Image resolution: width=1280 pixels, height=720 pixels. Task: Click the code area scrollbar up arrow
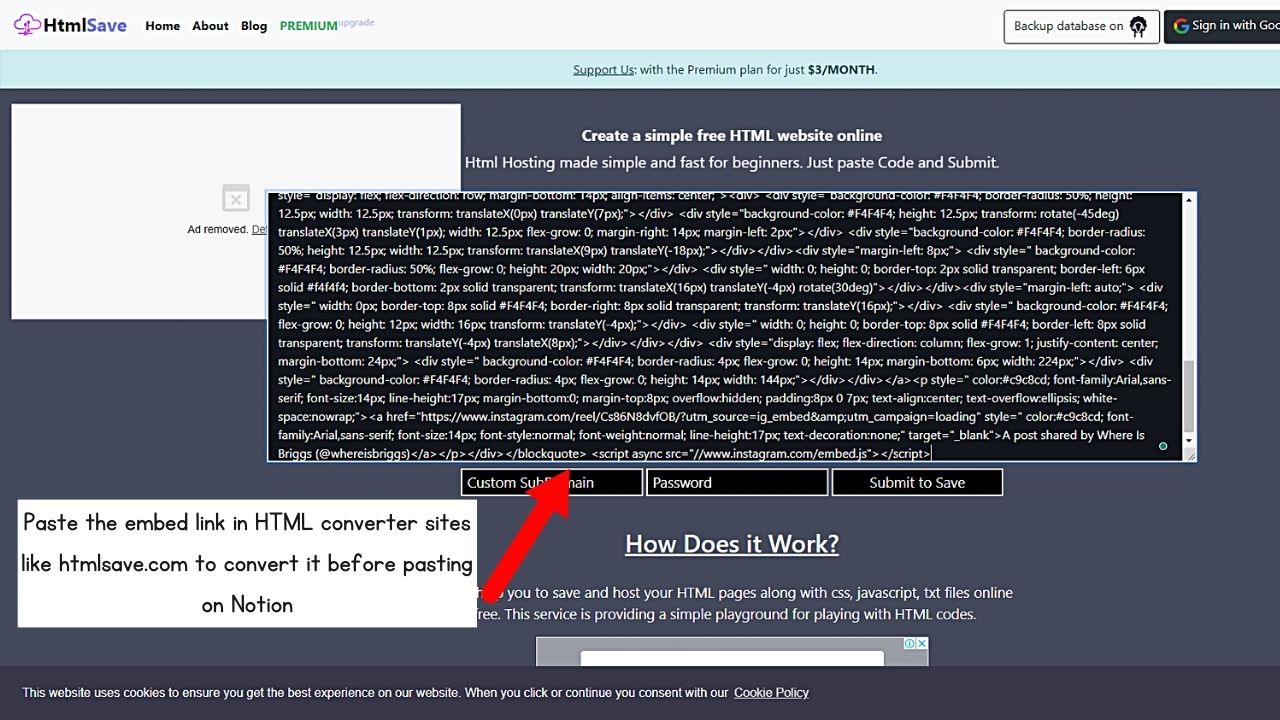click(1189, 201)
